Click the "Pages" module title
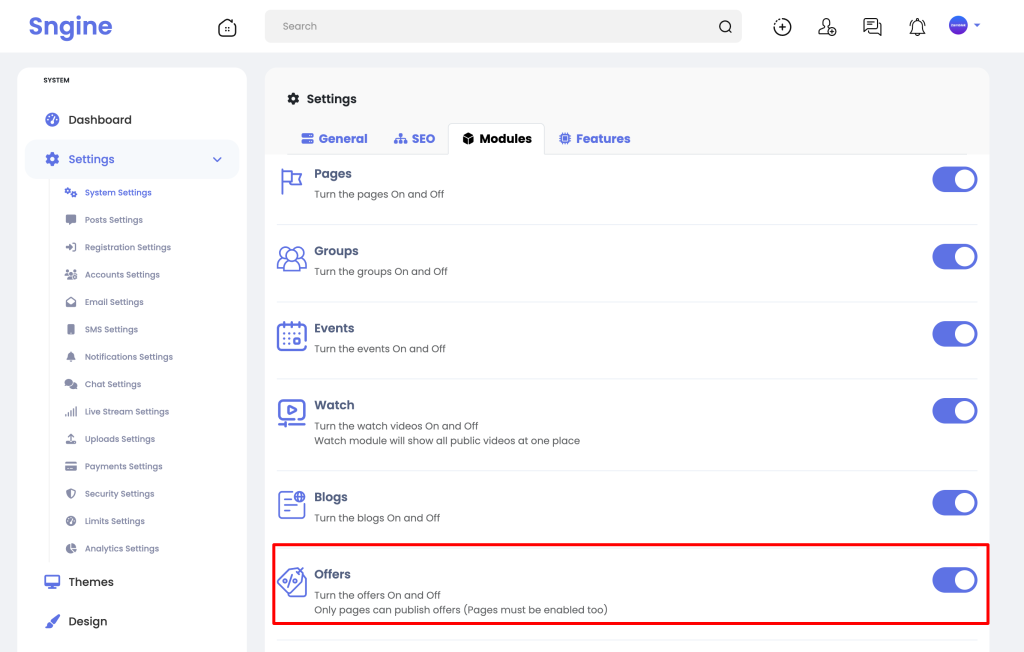 [x=332, y=174]
